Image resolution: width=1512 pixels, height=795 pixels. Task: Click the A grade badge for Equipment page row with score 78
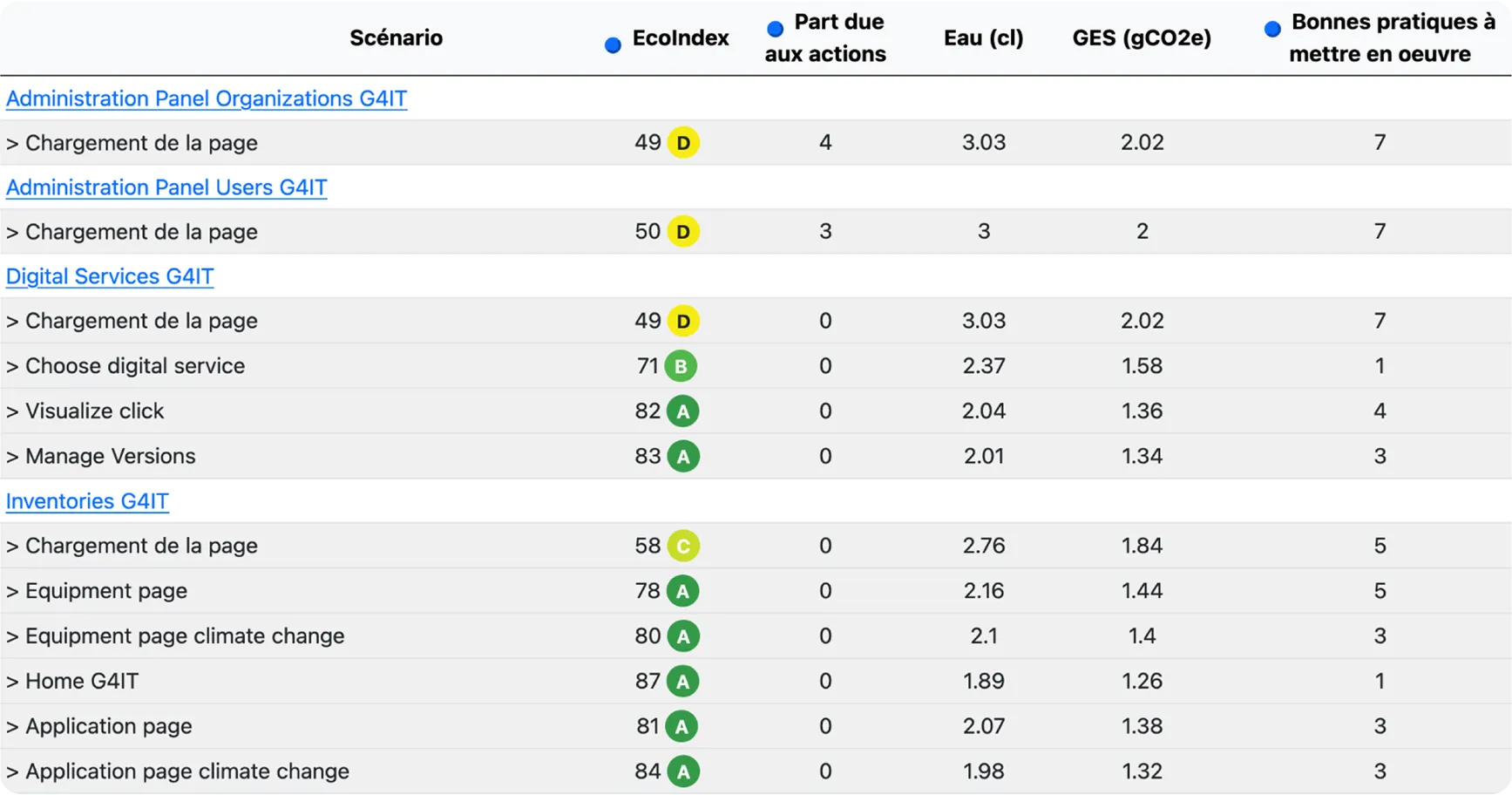[682, 591]
